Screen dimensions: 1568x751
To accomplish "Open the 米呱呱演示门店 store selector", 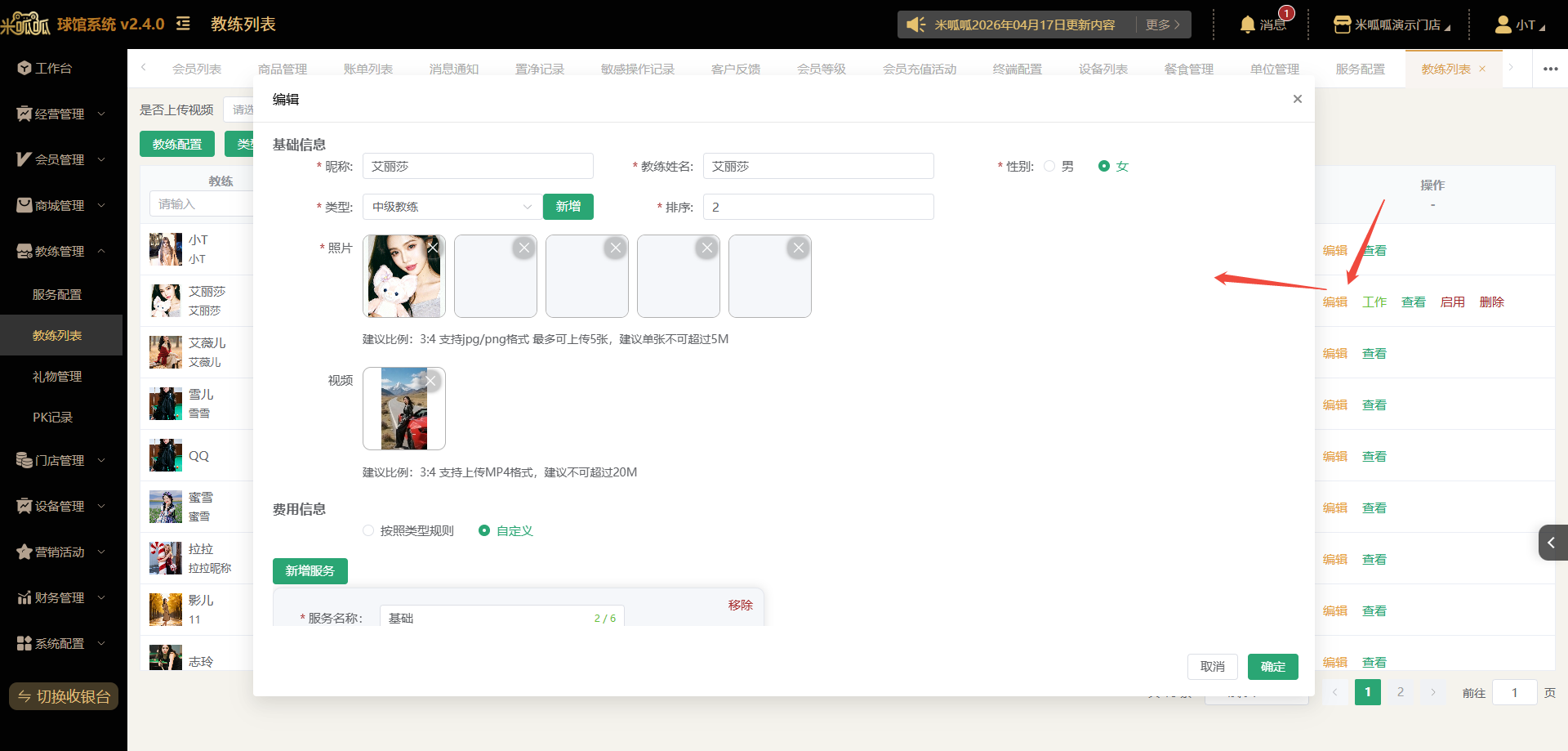I will click(x=1392, y=25).
